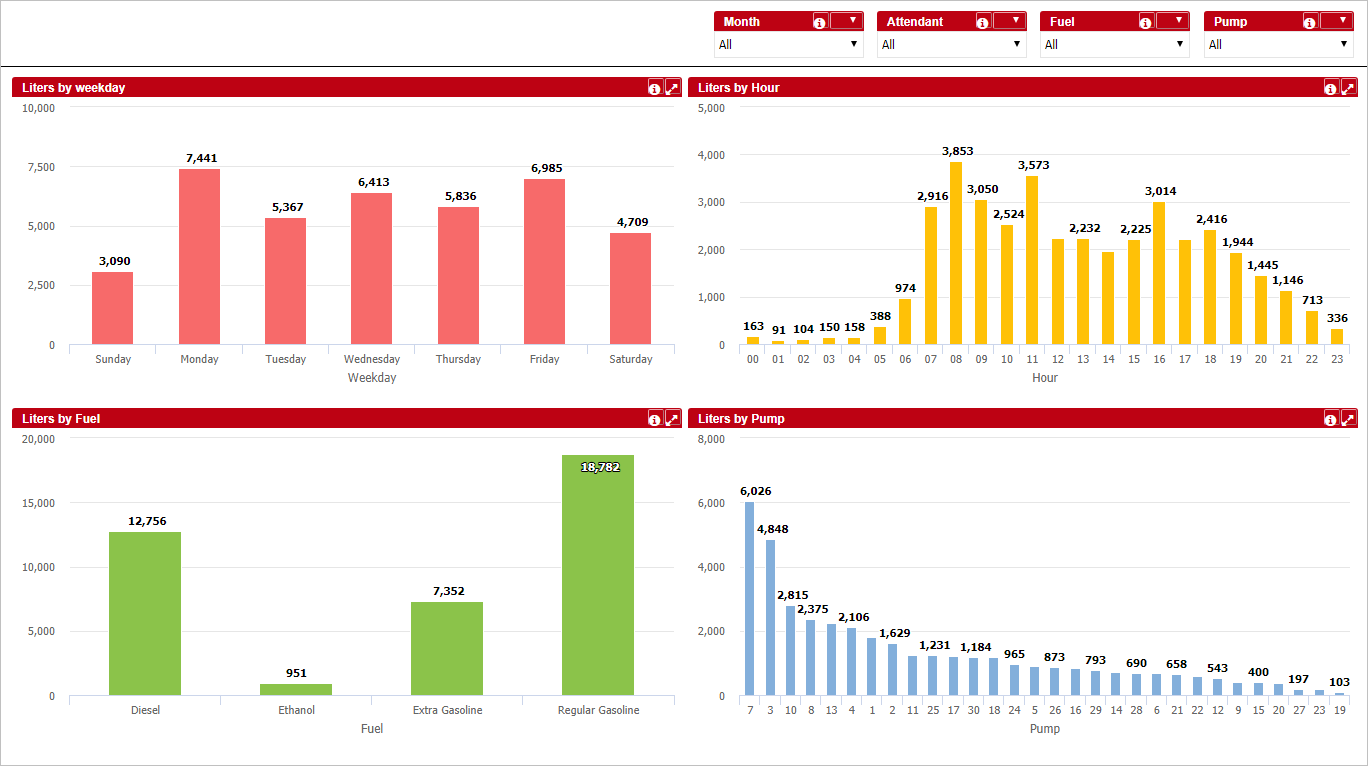Open info for Liters by weekday chart

(x=655, y=88)
